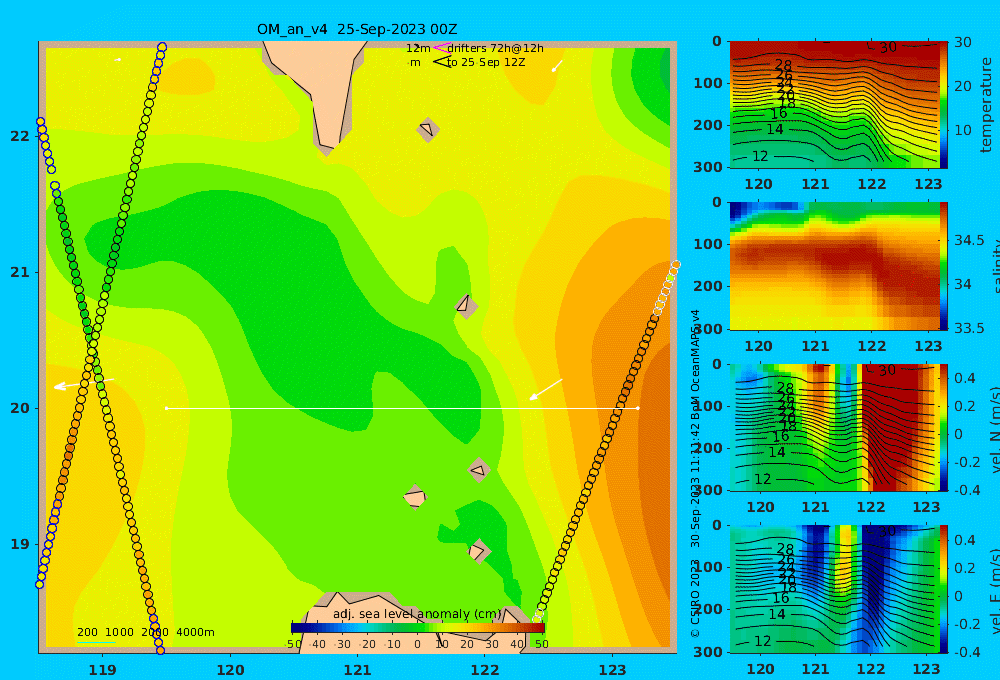
Task: Click latitude label 22 on main map
Action: [20, 136]
